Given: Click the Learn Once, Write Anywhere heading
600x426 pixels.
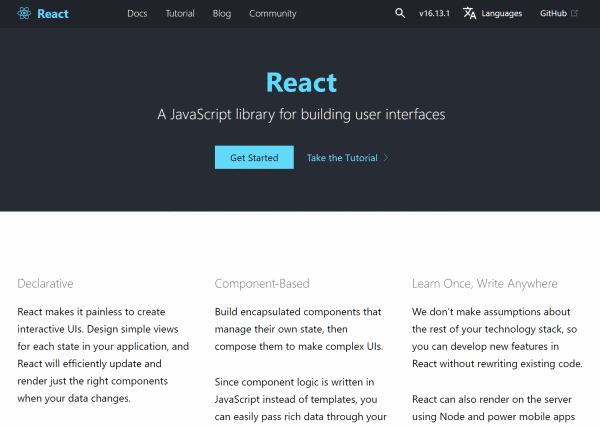Looking at the screenshot, I should pos(485,284).
